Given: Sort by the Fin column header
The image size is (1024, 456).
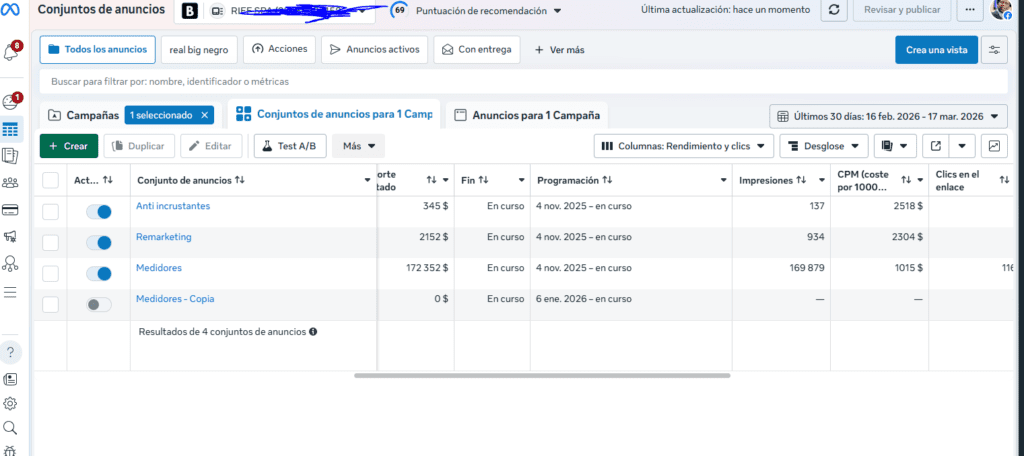Looking at the screenshot, I should coord(475,180).
